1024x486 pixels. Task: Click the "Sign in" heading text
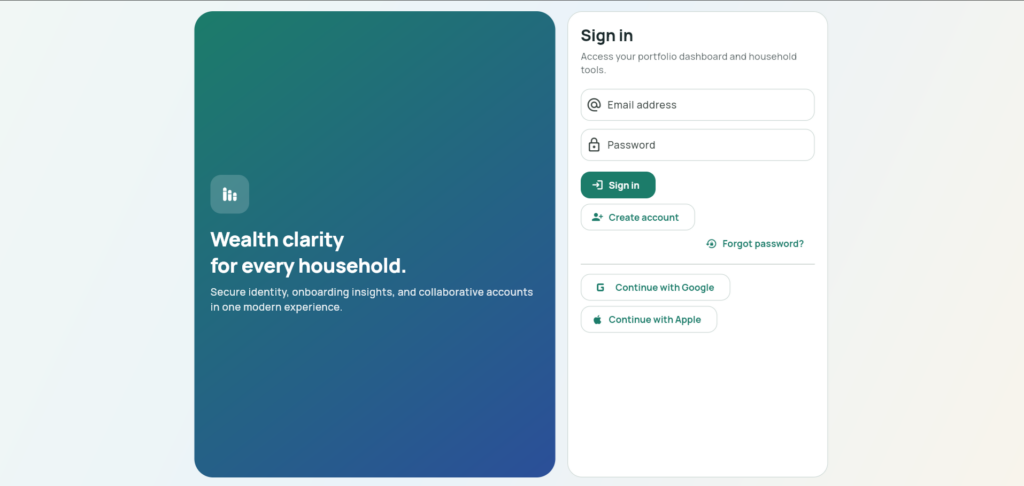point(607,35)
